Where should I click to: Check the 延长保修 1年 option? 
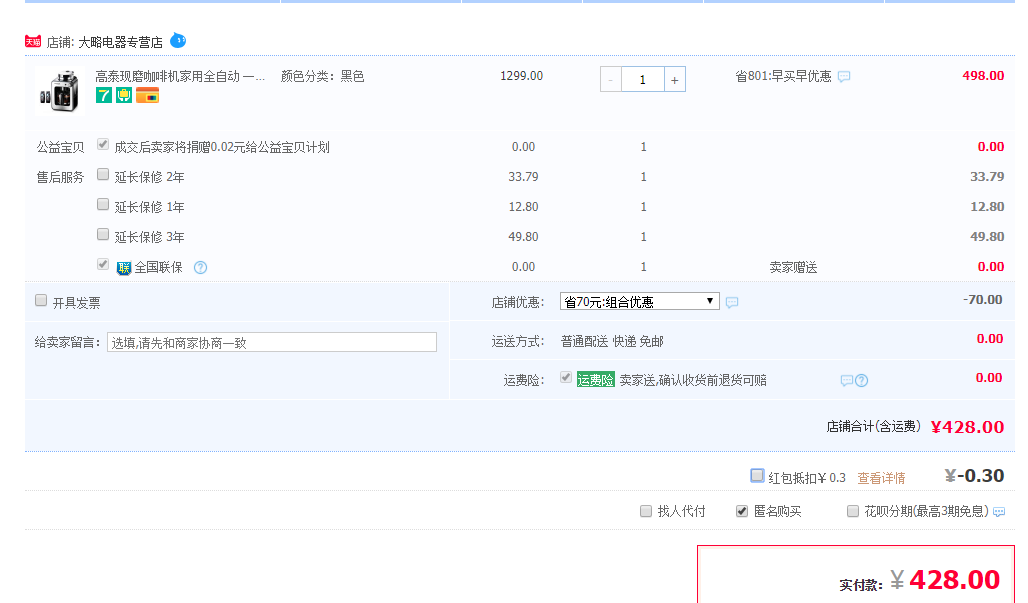click(x=103, y=204)
